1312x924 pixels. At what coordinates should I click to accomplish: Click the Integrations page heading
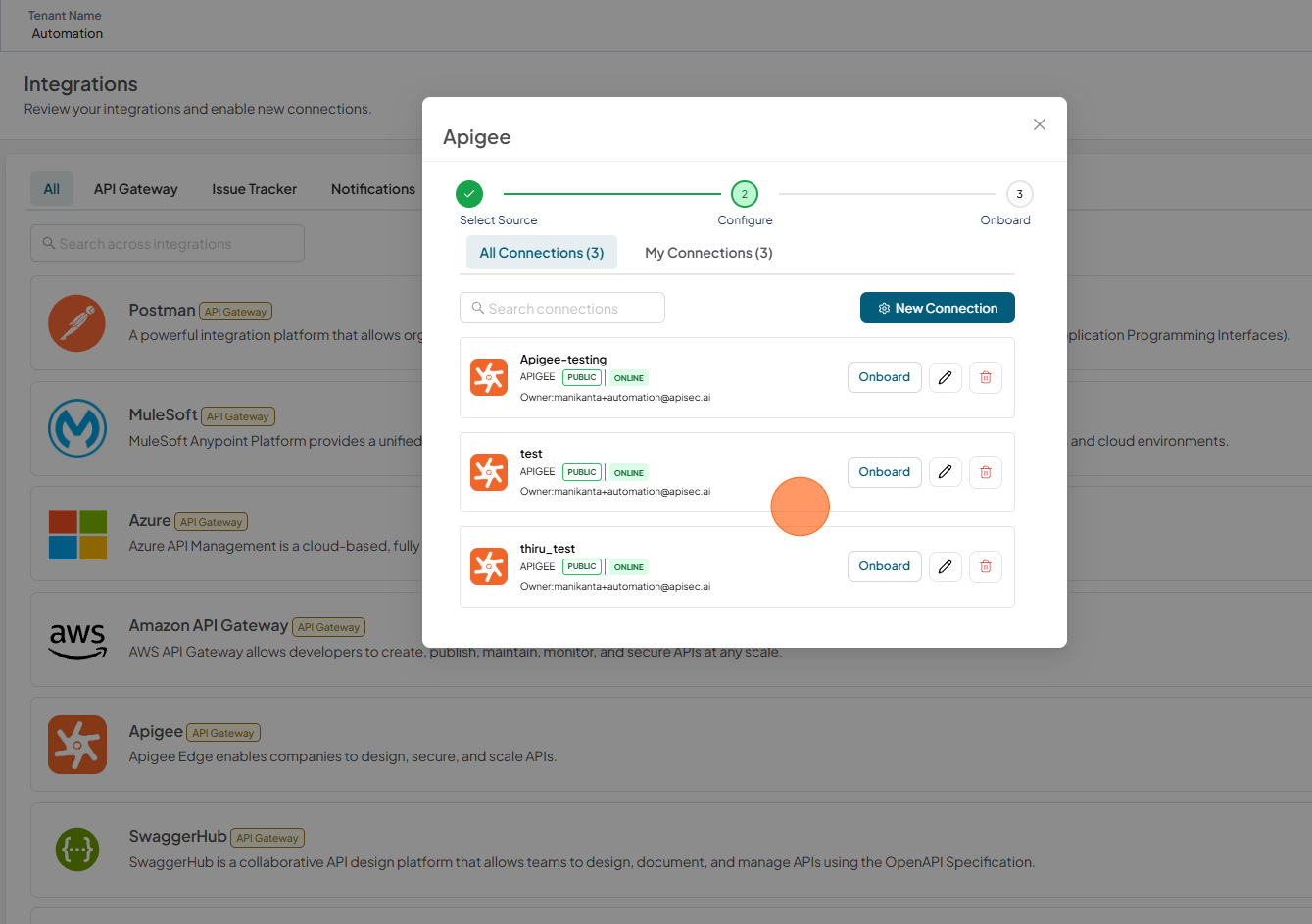[x=80, y=84]
